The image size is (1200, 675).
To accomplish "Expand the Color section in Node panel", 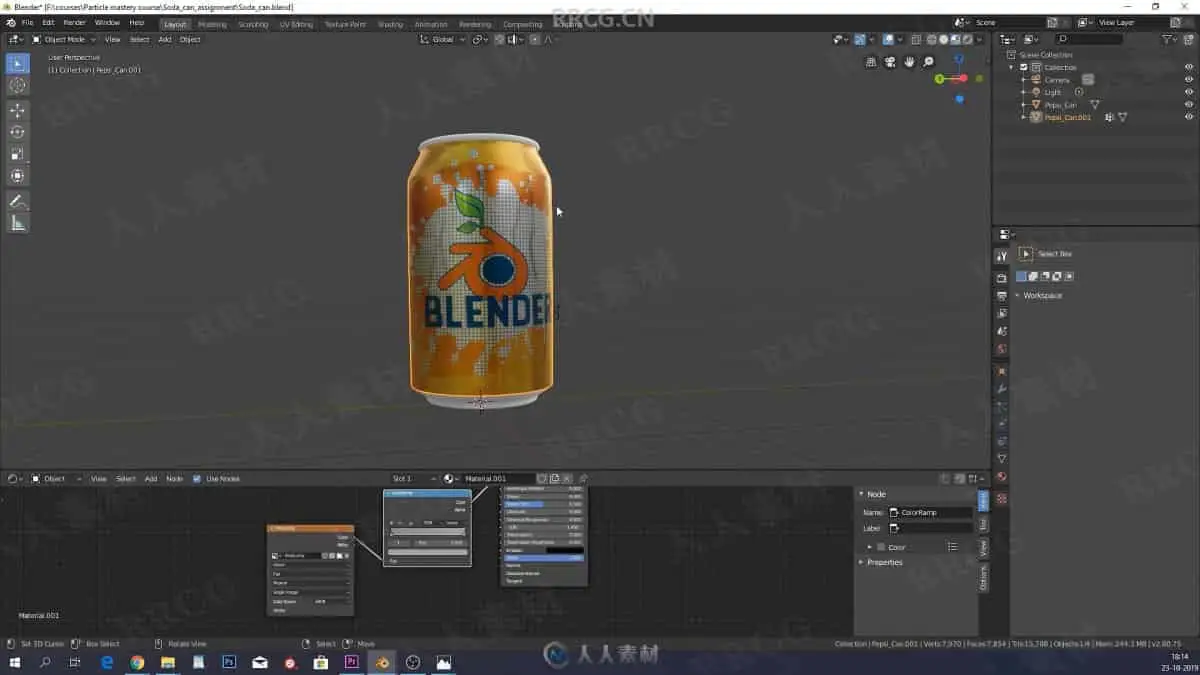I will click(870, 547).
